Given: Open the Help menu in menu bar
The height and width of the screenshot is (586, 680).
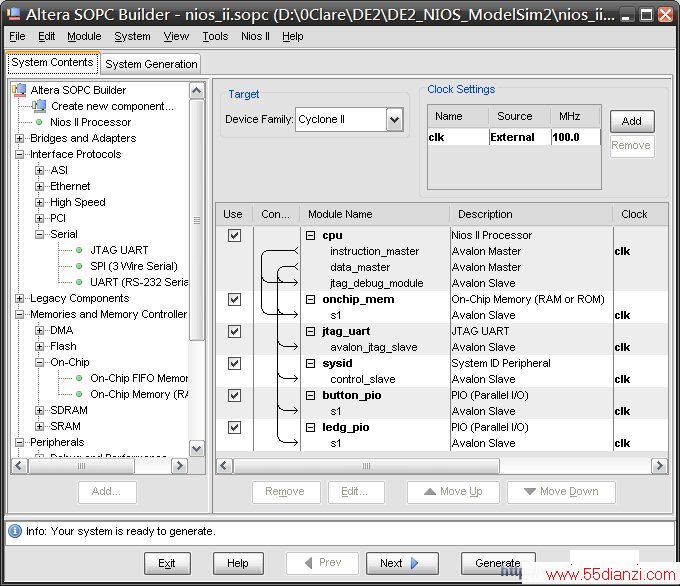Looking at the screenshot, I should click(293, 36).
